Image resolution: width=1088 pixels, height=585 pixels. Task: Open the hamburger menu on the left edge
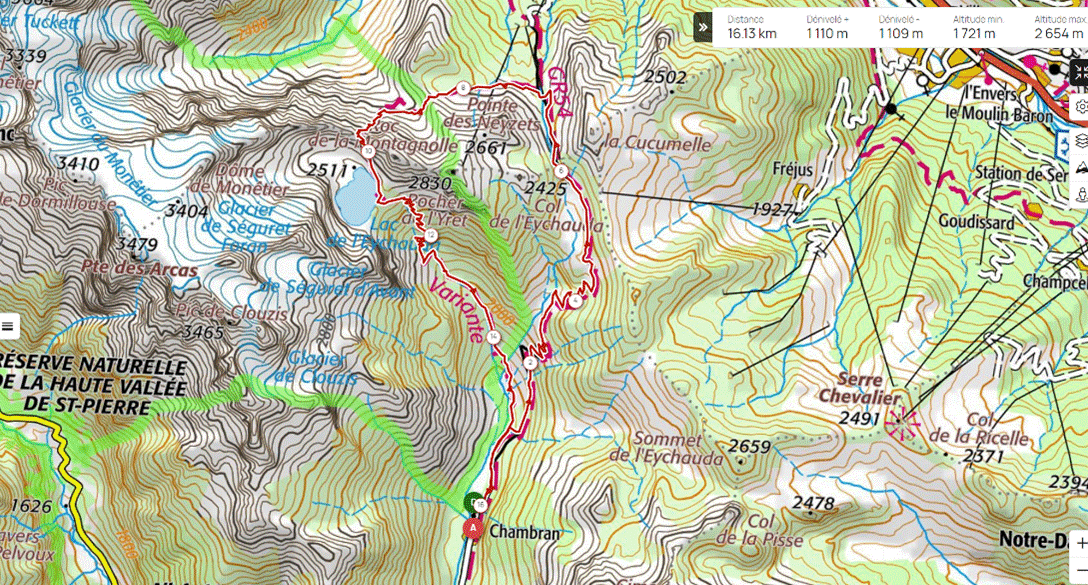pos(8,325)
